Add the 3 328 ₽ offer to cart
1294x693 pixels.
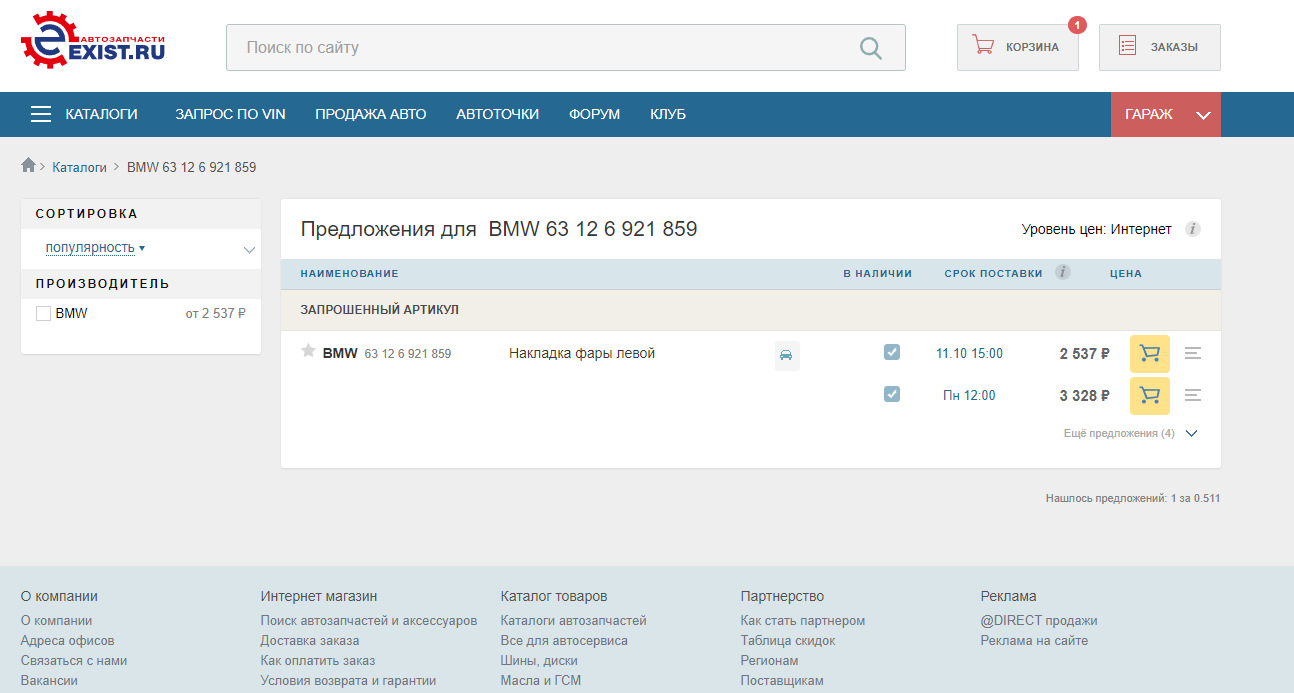coord(1149,396)
